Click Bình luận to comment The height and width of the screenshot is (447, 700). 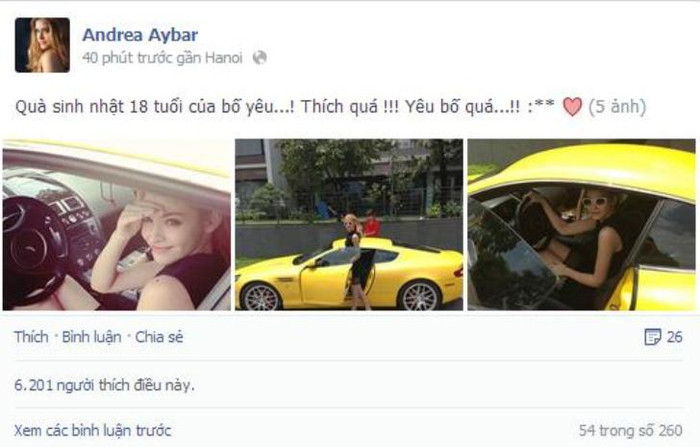pyautogui.click(x=92, y=337)
